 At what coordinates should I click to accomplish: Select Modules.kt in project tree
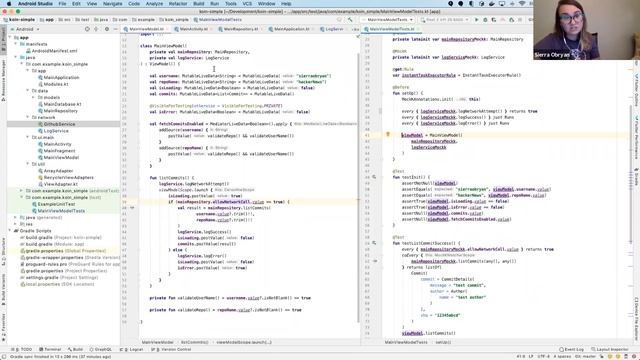[56, 84]
